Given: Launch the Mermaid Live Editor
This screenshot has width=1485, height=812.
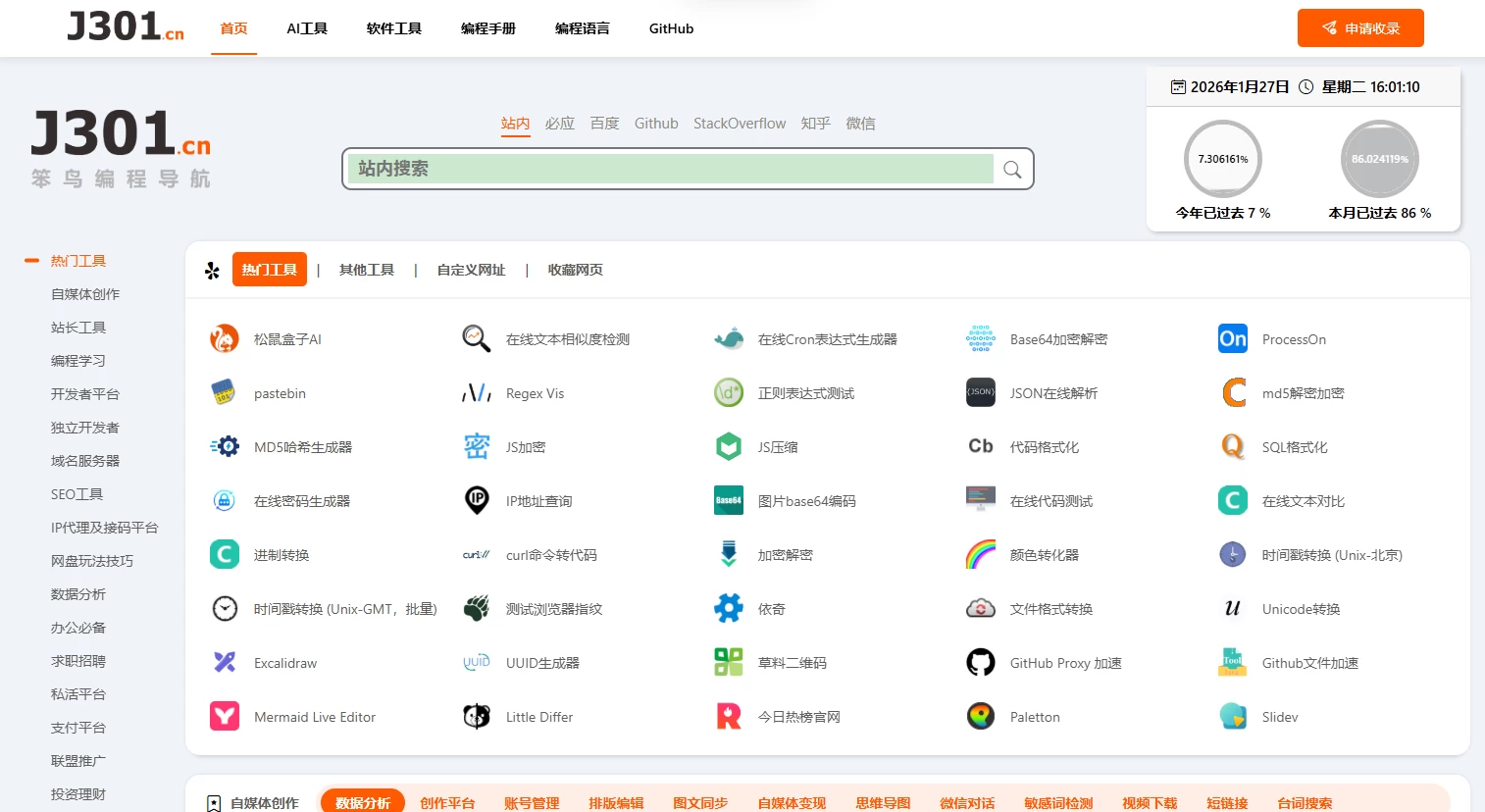Looking at the screenshot, I should pyautogui.click(x=316, y=716).
